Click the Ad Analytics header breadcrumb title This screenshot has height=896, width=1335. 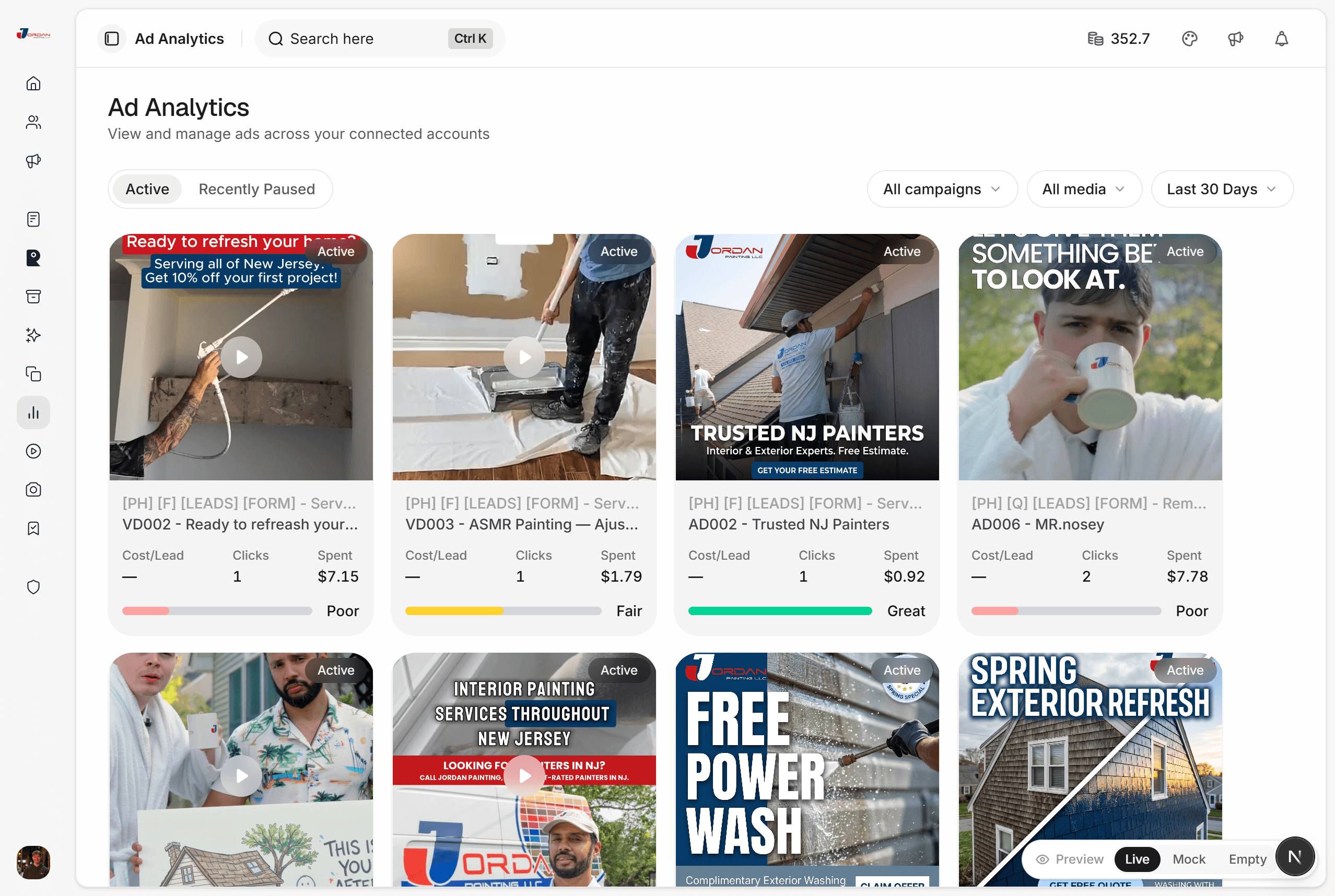coord(180,38)
